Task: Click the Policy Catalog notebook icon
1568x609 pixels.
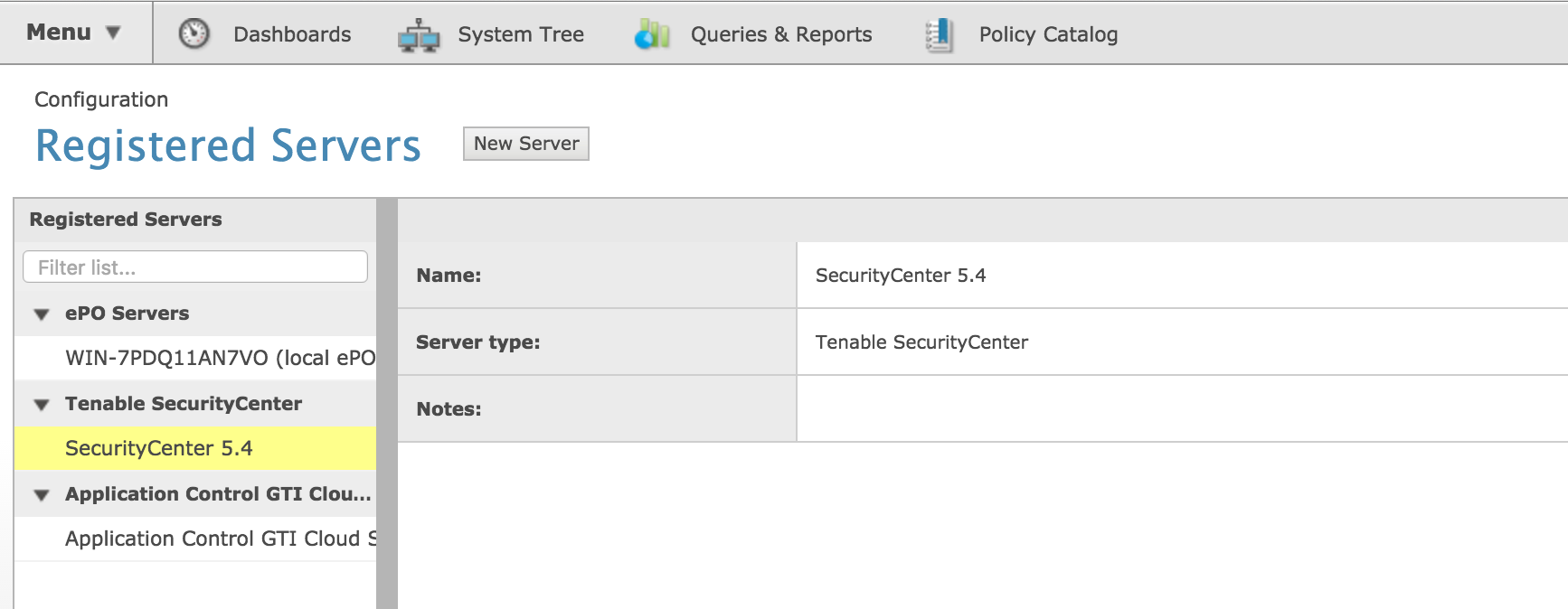Action: pos(939,34)
